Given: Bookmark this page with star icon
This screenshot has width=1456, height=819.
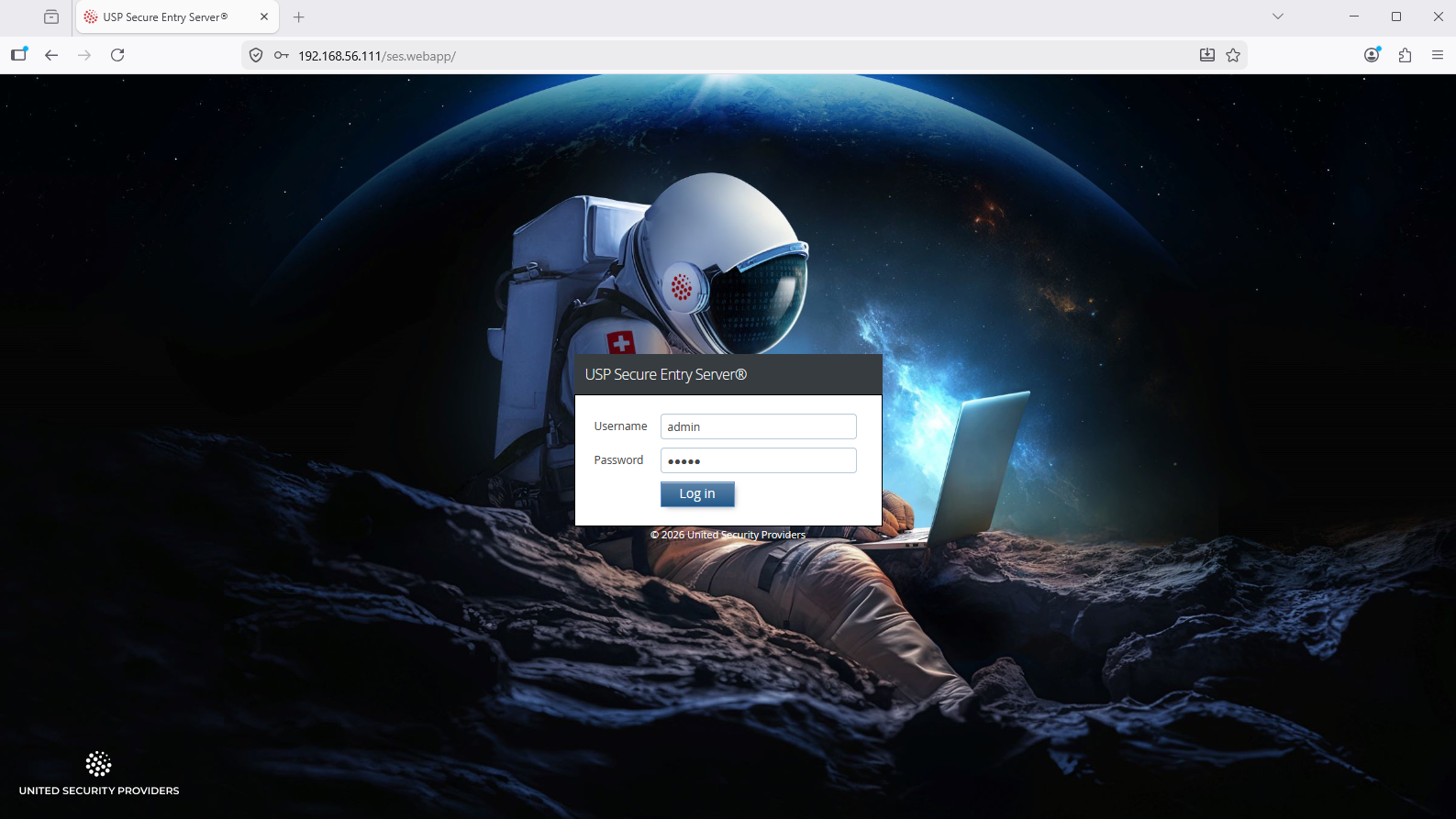Looking at the screenshot, I should (1233, 55).
